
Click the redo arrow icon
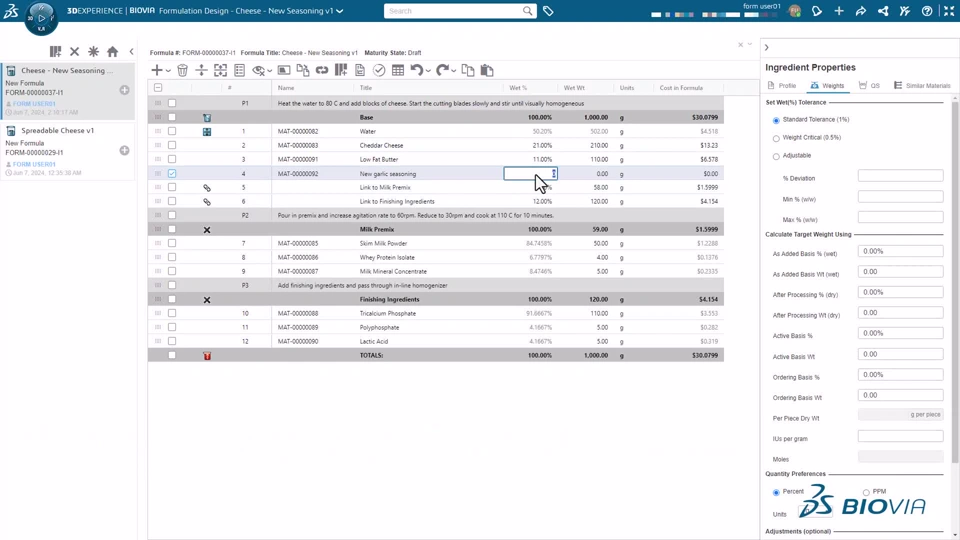[x=443, y=70]
